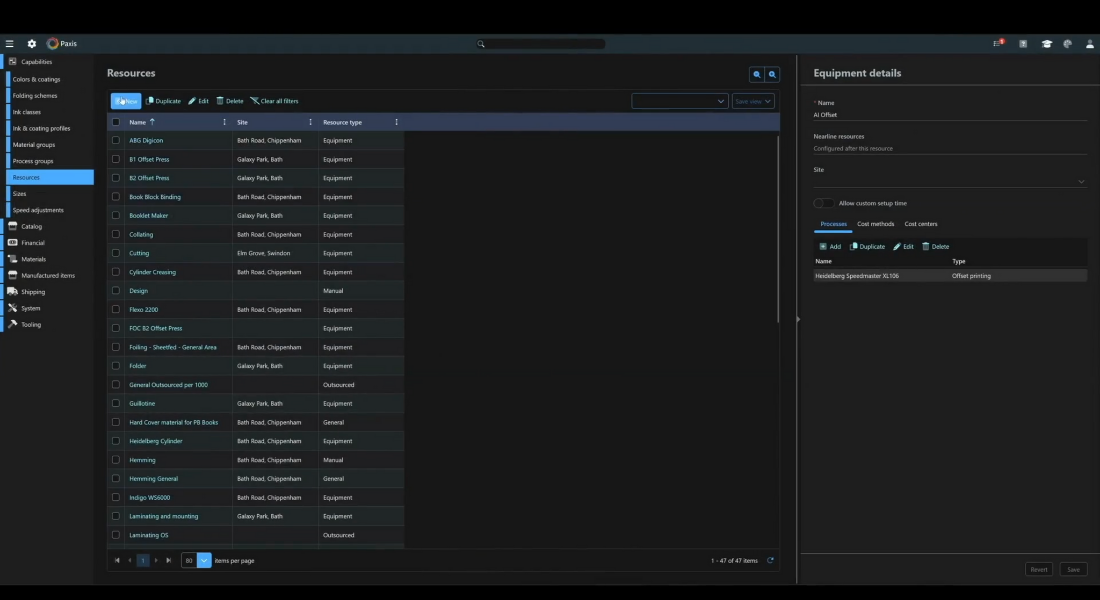Click Add in the Processes toolbar
The width and height of the screenshot is (1100, 600).
pyautogui.click(x=830, y=246)
